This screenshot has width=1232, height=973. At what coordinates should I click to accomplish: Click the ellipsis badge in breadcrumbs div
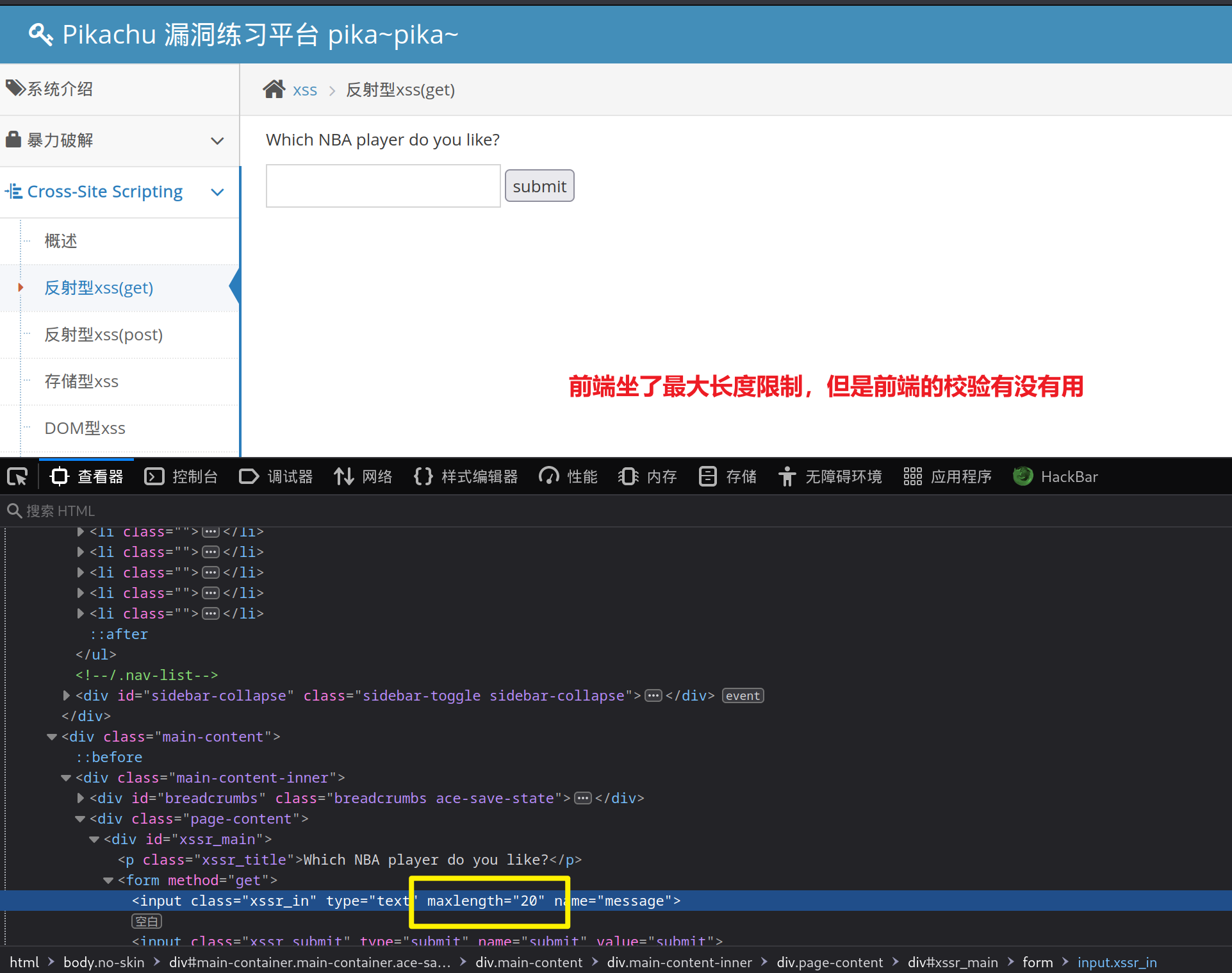[583, 798]
